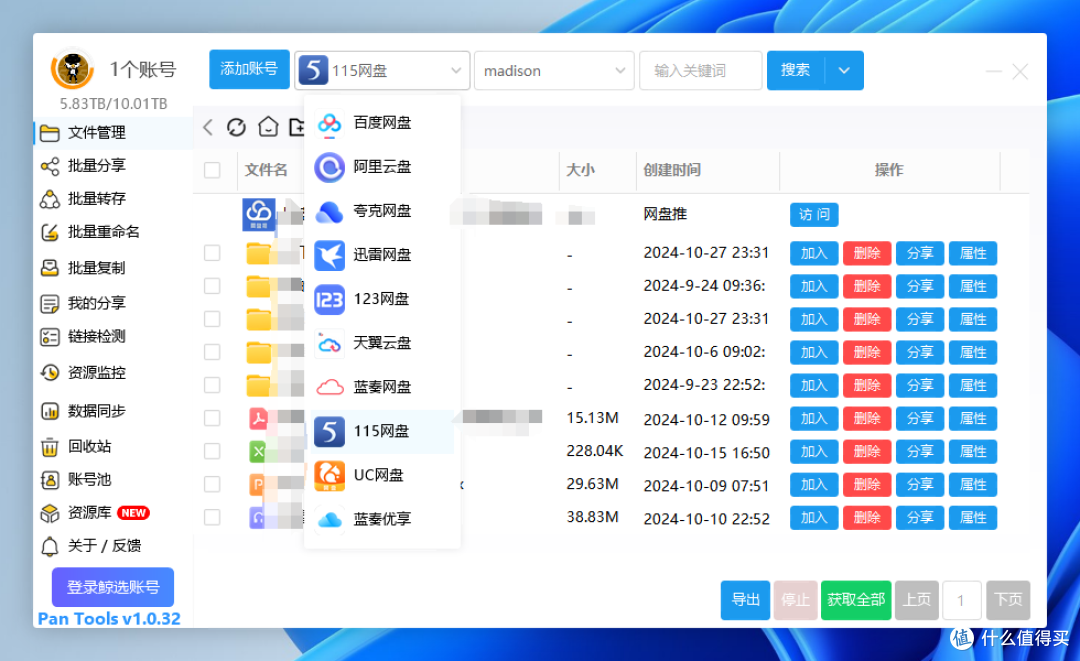Select 夸克网盘 from the dropdown list

(382, 211)
